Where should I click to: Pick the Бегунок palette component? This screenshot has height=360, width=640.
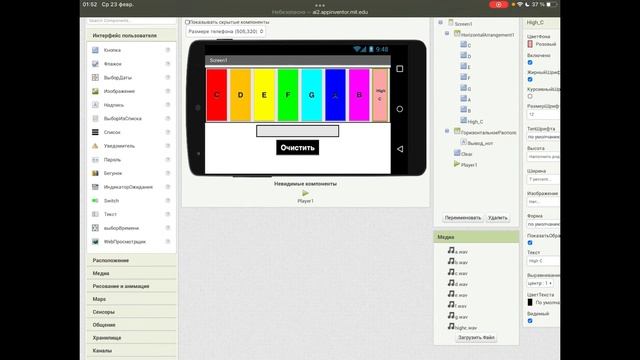tap(113, 173)
